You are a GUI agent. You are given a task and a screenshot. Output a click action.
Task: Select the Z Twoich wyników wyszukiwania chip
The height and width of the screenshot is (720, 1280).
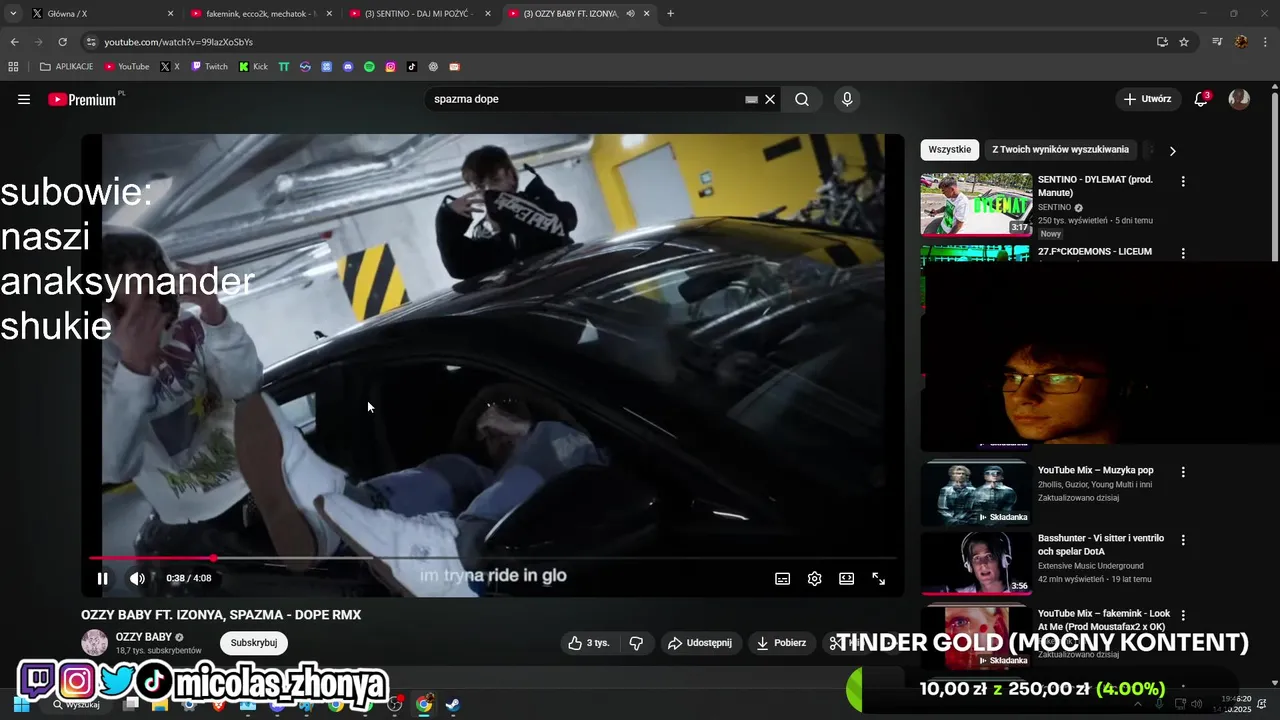click(x=1060, y=150)
